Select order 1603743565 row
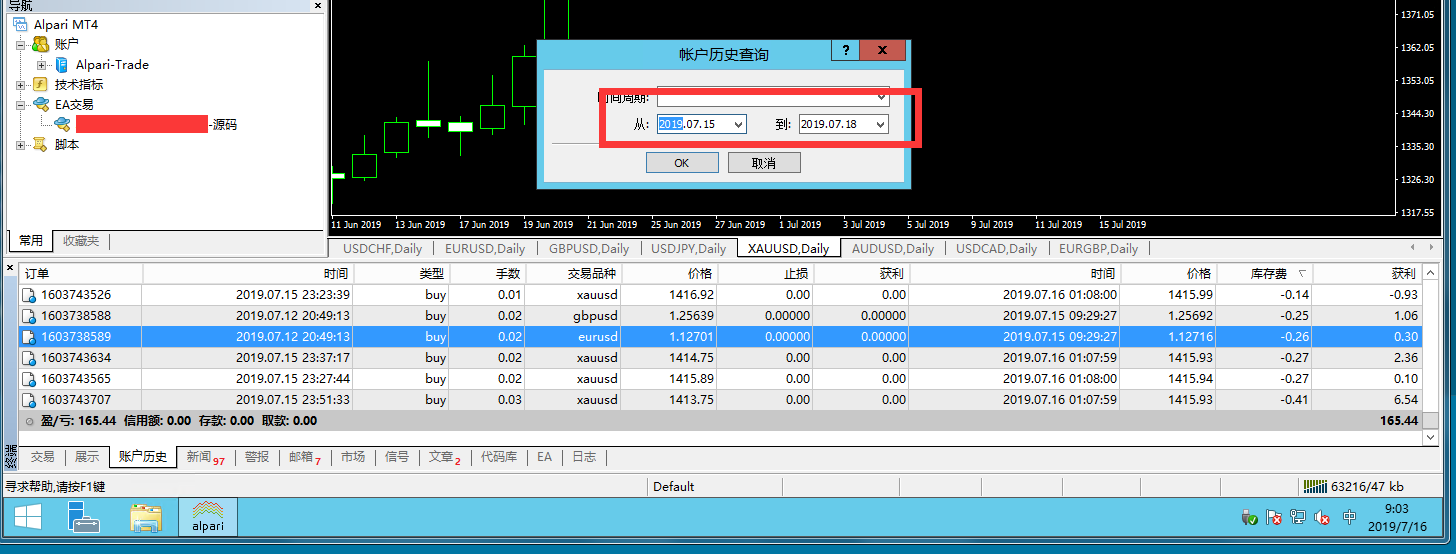This screenshot has width=1456, height=554. click(719, 378)
